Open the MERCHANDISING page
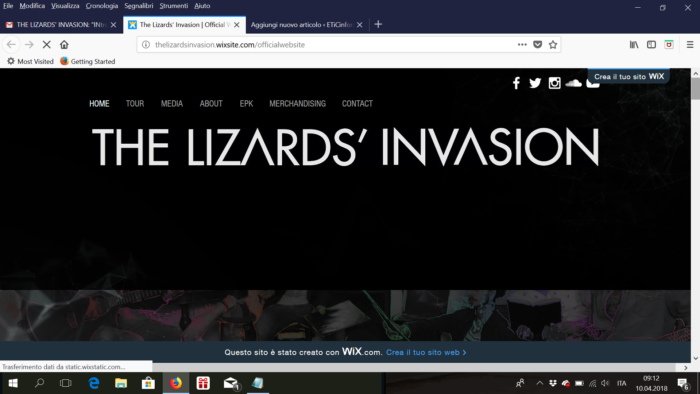 point(297,104)
